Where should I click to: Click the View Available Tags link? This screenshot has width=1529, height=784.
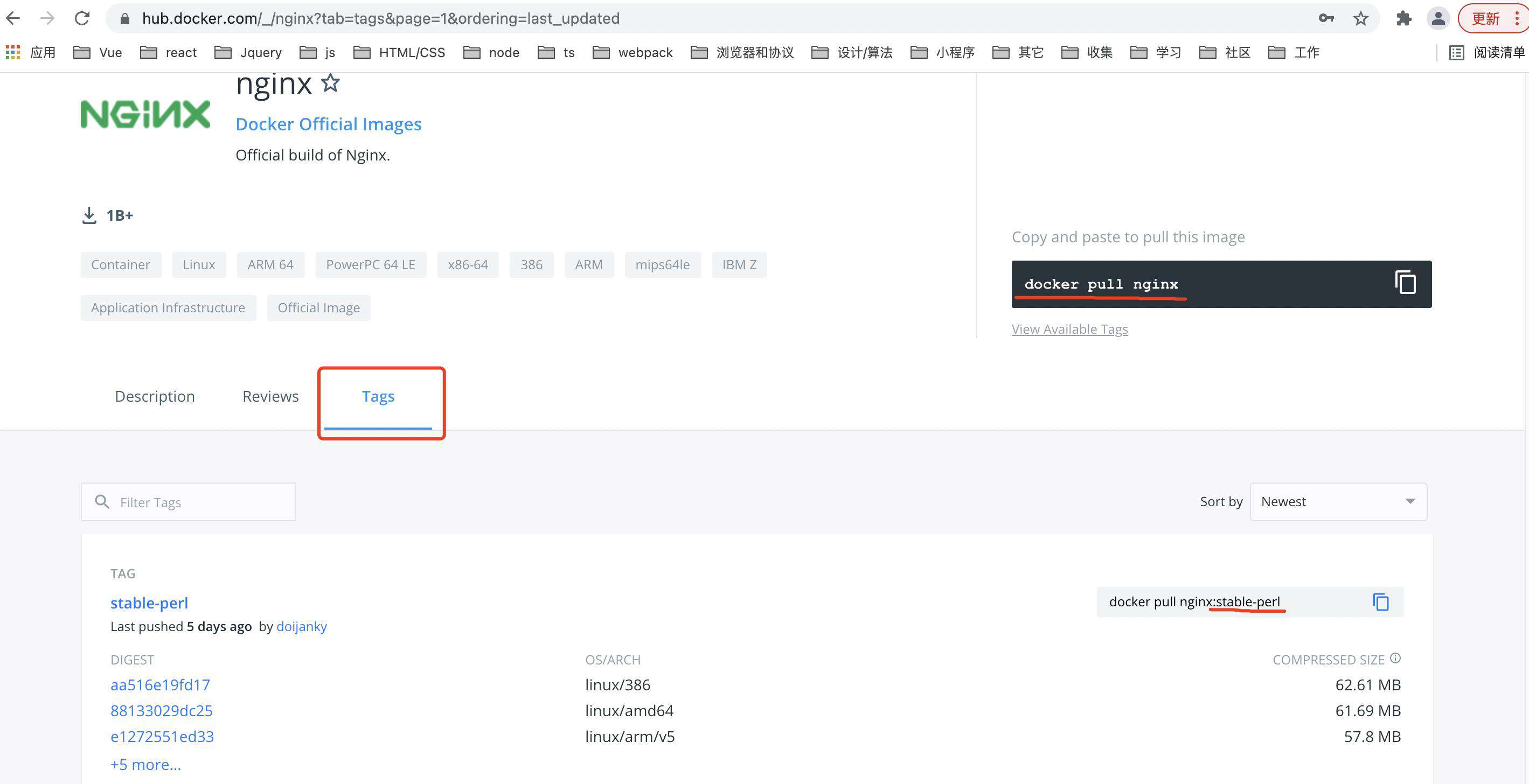[x=1070, y=328]
